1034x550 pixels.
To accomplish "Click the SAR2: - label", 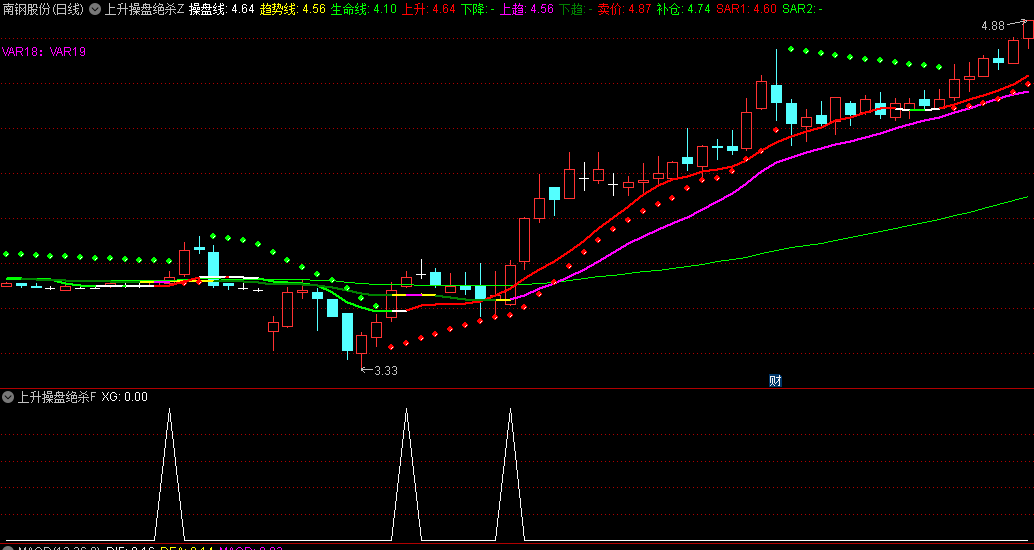I will point(803,9).
